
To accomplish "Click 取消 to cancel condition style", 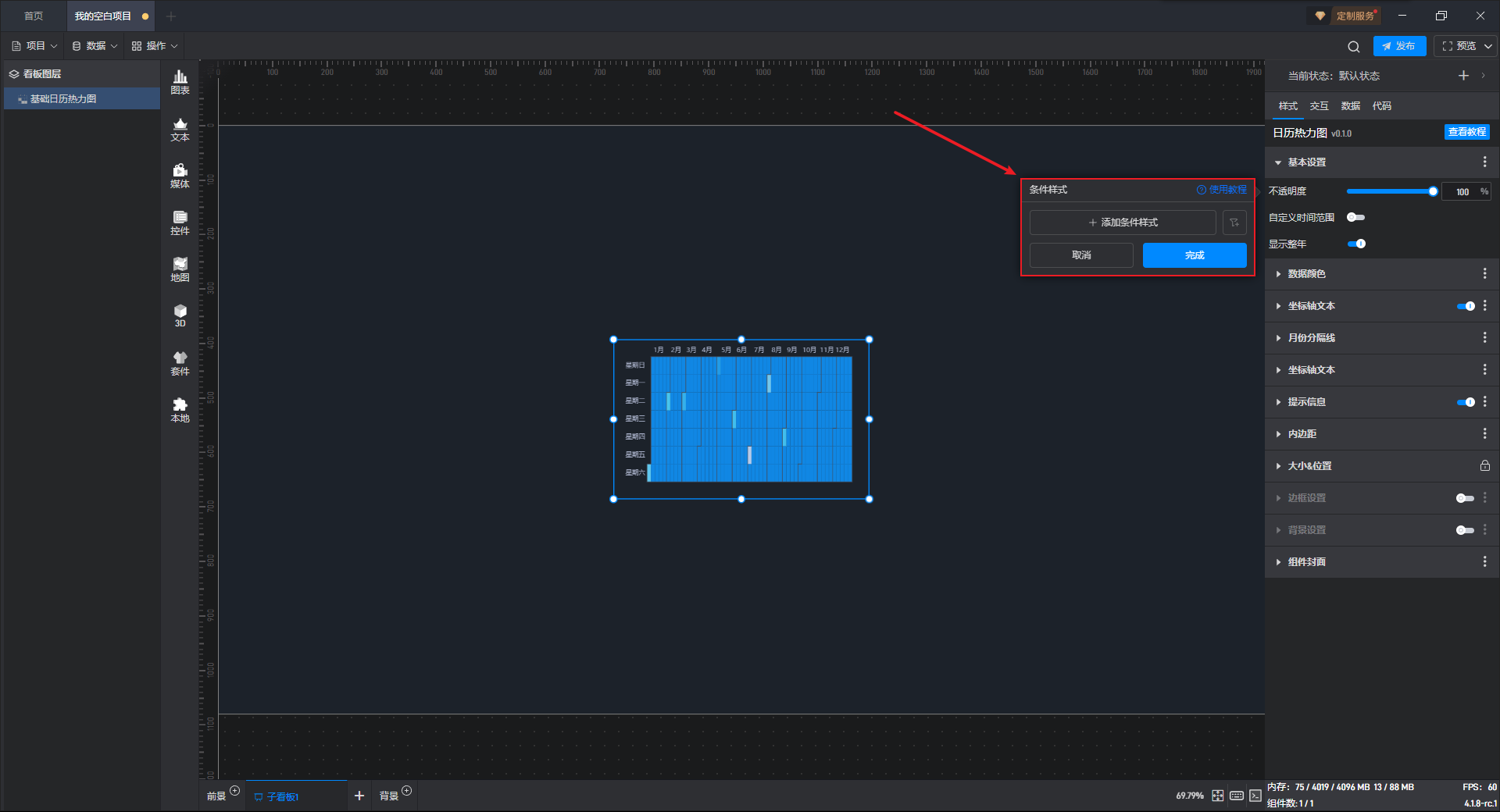I will [x=1081, y=255].
